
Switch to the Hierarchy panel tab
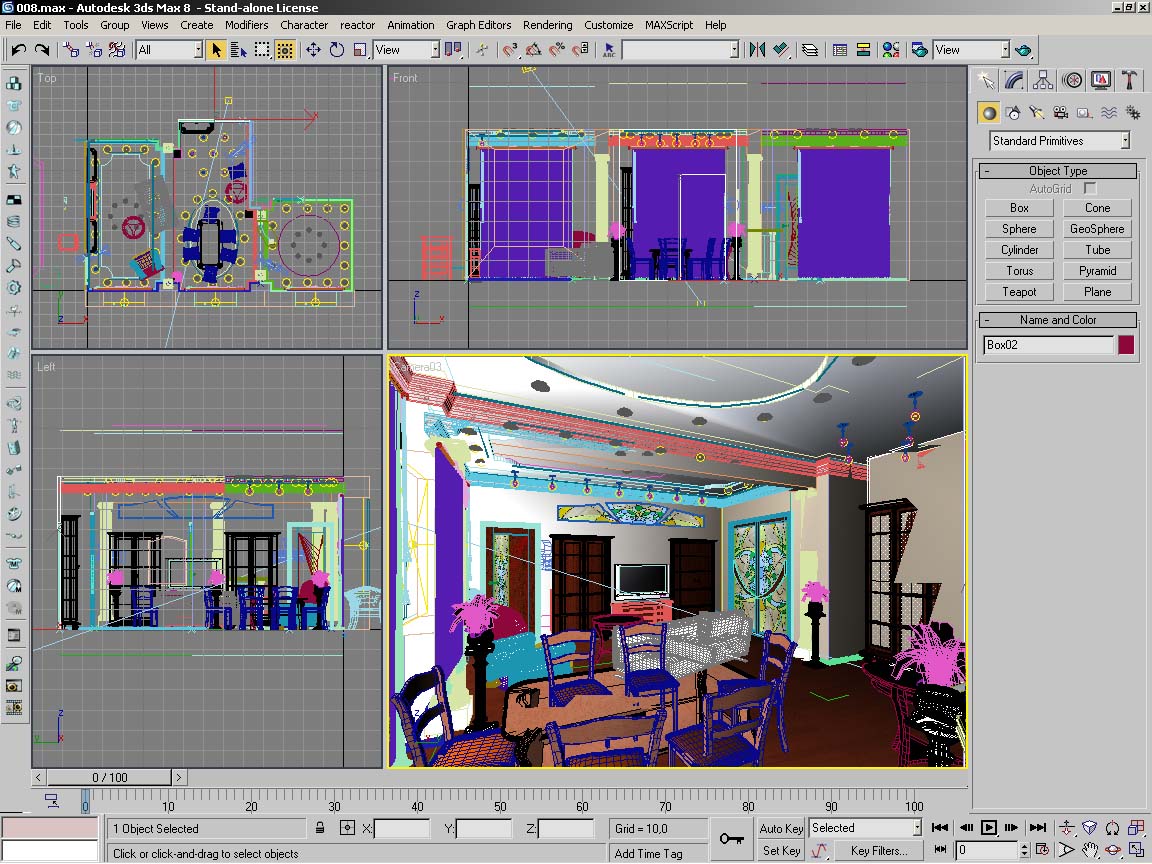click(1043, 80)
